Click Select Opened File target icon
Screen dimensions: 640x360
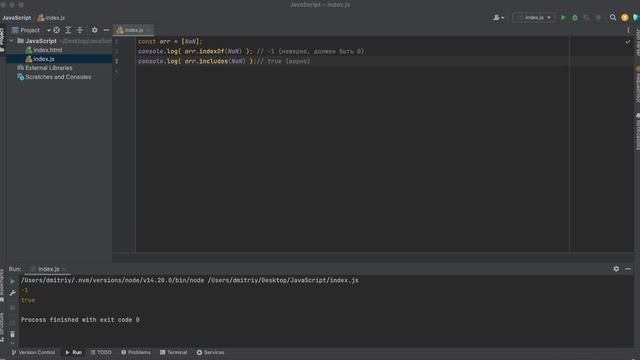(56, 30)
